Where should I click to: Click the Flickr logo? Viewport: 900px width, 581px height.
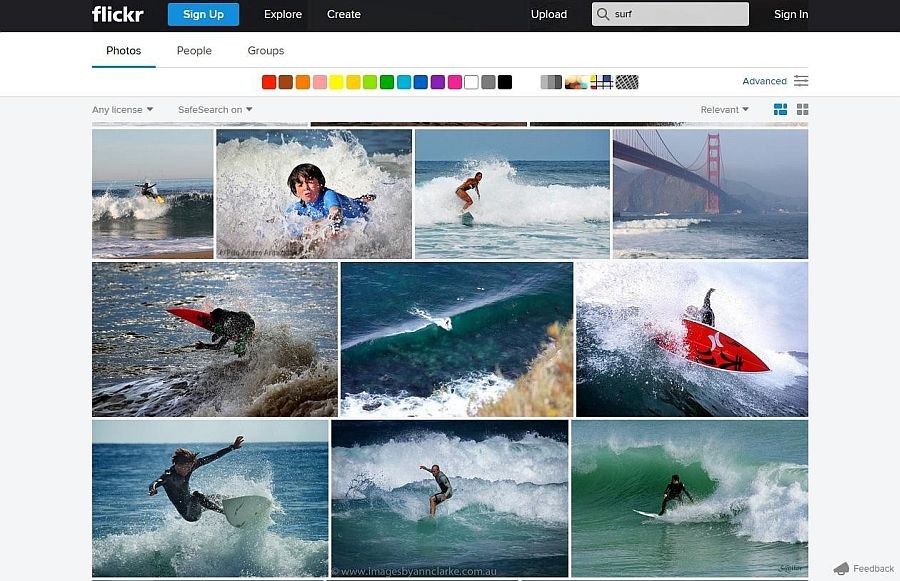point(117,14)
